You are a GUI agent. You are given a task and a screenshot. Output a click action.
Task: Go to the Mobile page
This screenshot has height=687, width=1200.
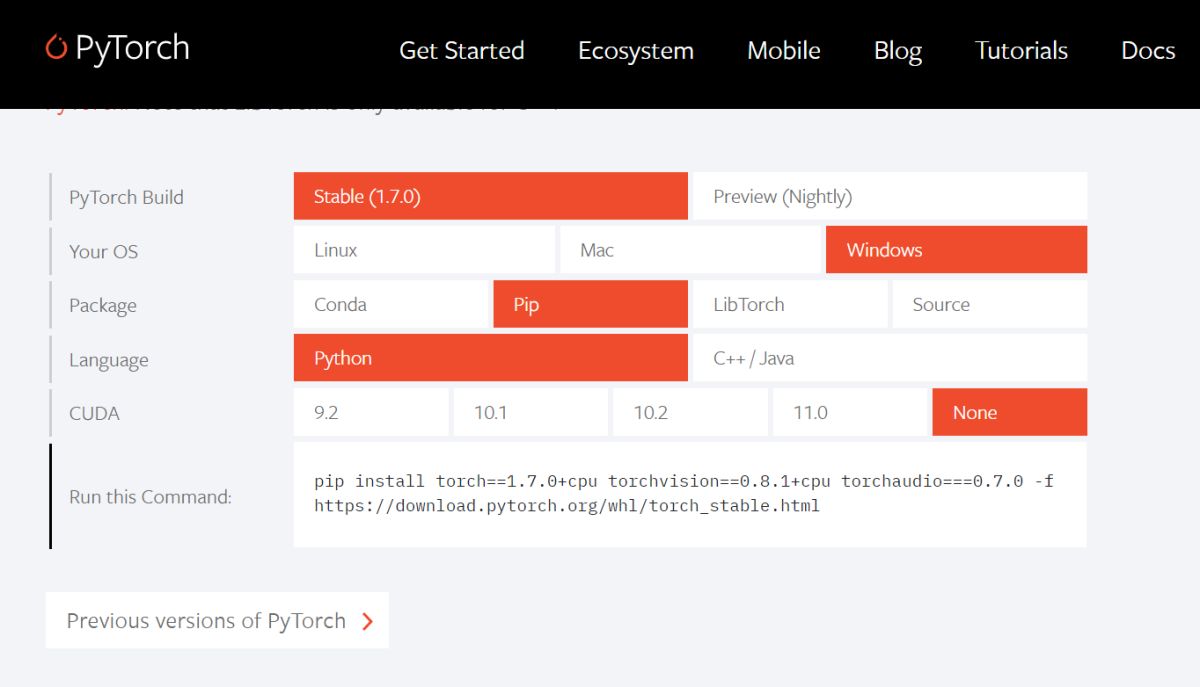pyautogui.click(x=784, y=51)
